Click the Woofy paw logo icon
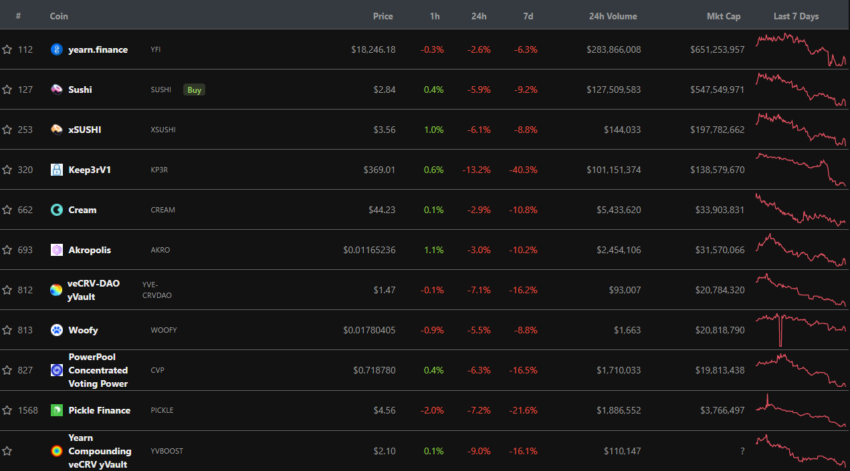The image size is (850, 471). 56,330
